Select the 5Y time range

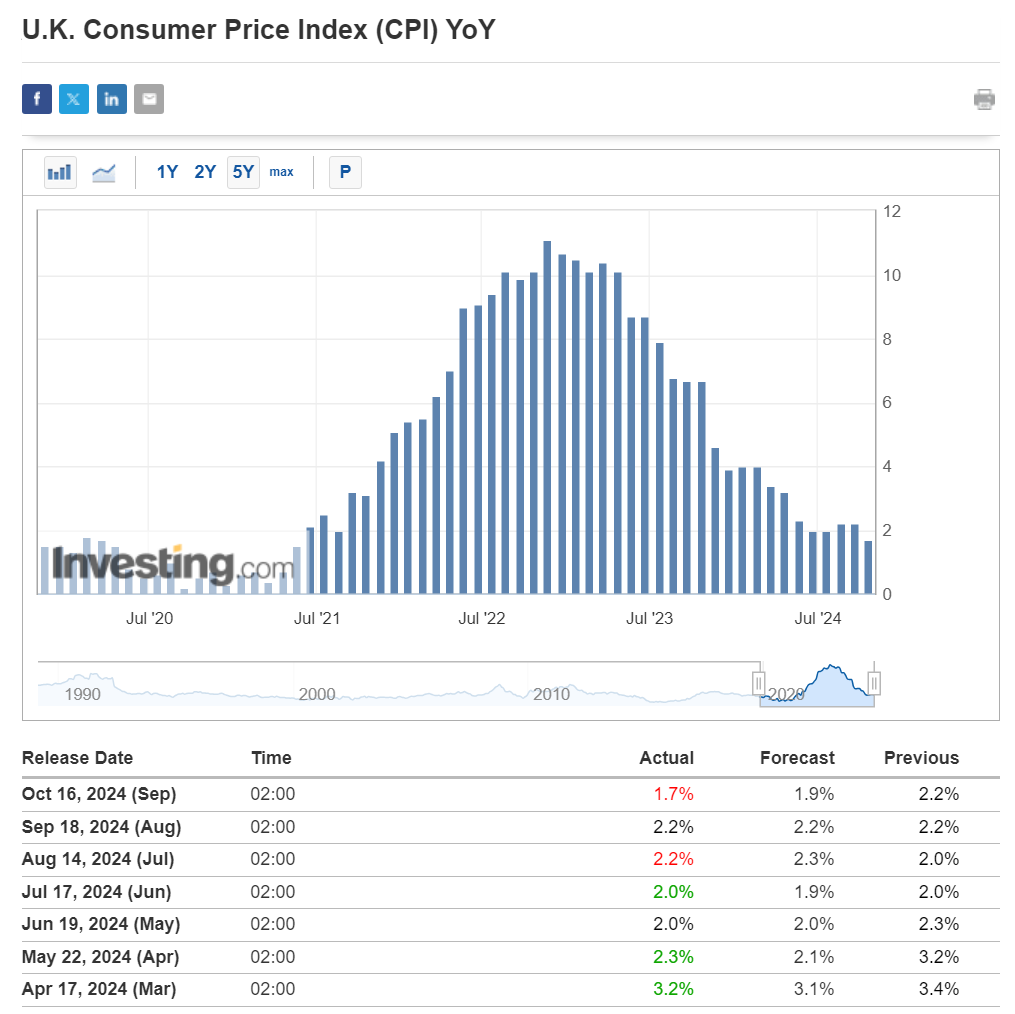pyautogui.click(x=243, y=172)
